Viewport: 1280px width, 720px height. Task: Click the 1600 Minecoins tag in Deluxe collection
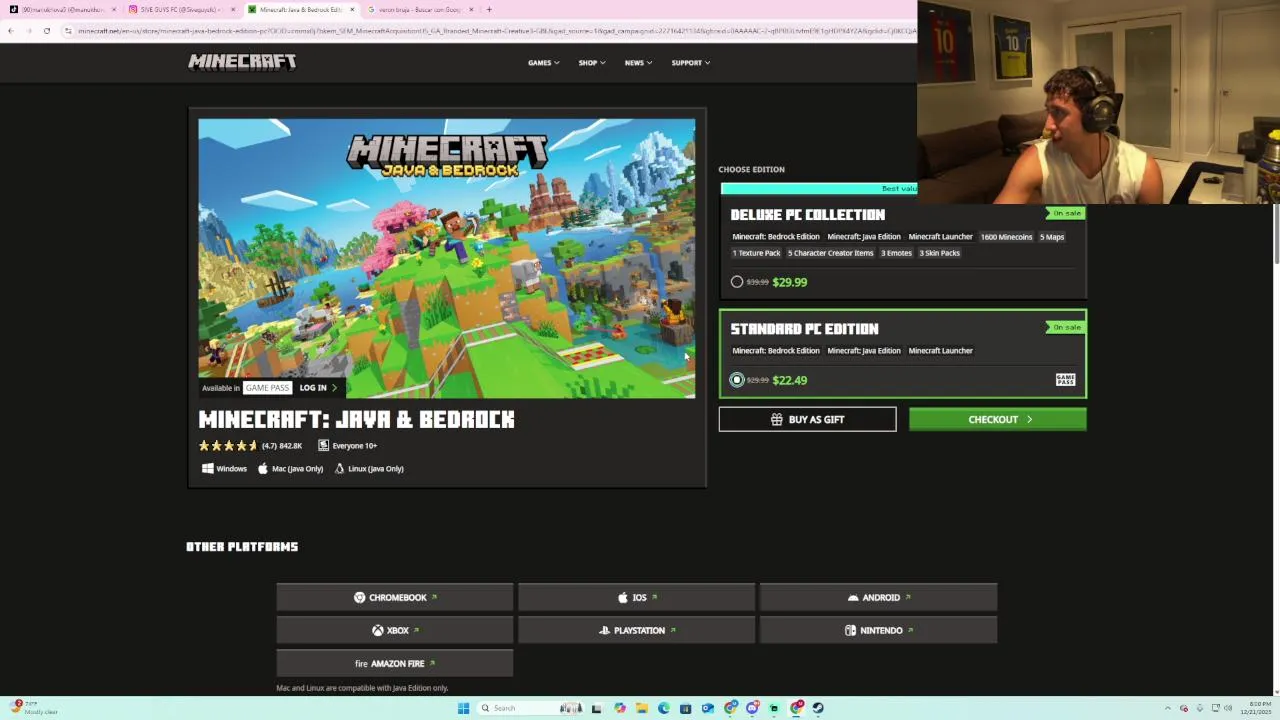click(1006, 237)
